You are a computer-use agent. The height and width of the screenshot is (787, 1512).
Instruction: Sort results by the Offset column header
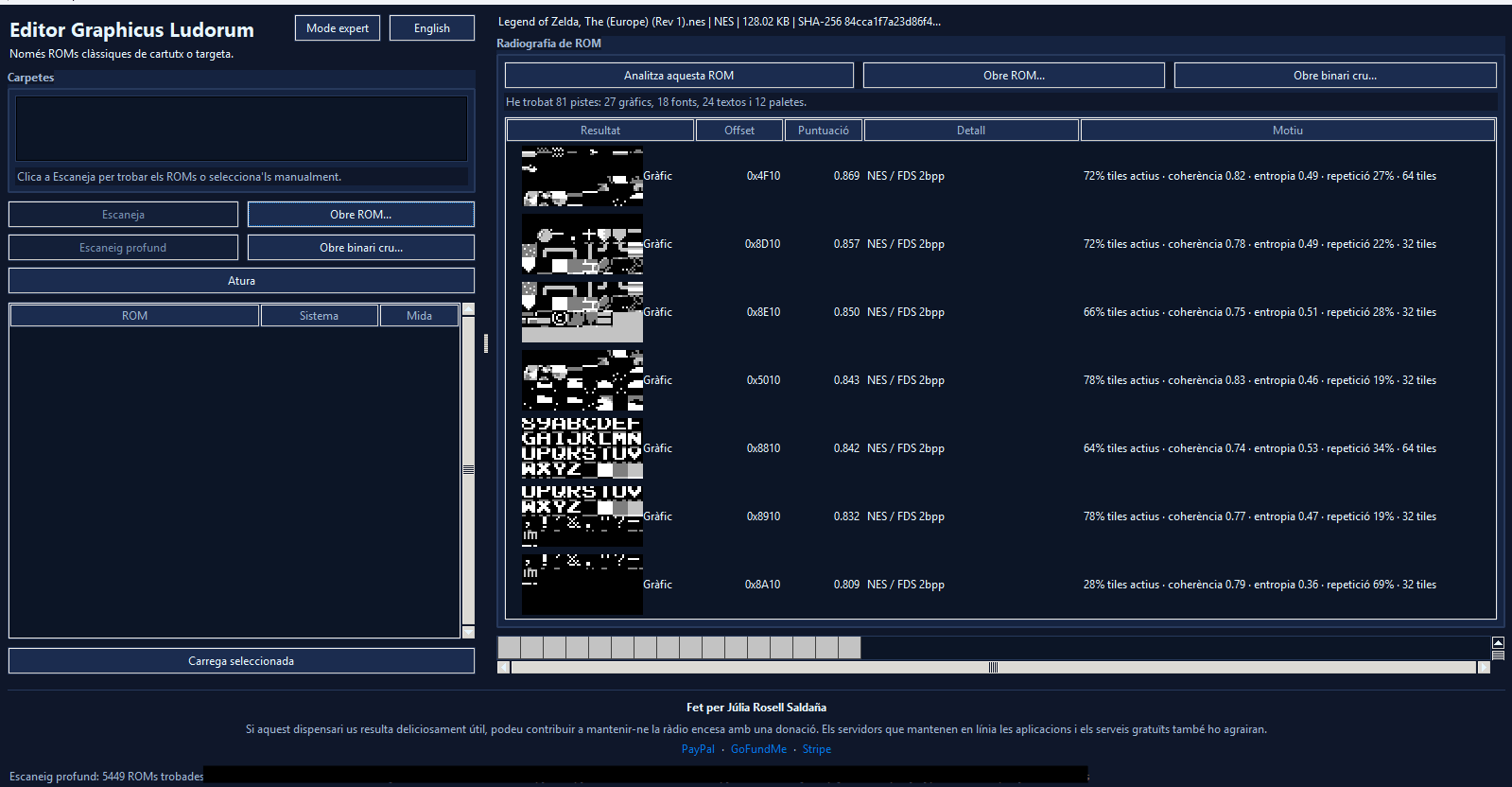(x=739, y=131)
